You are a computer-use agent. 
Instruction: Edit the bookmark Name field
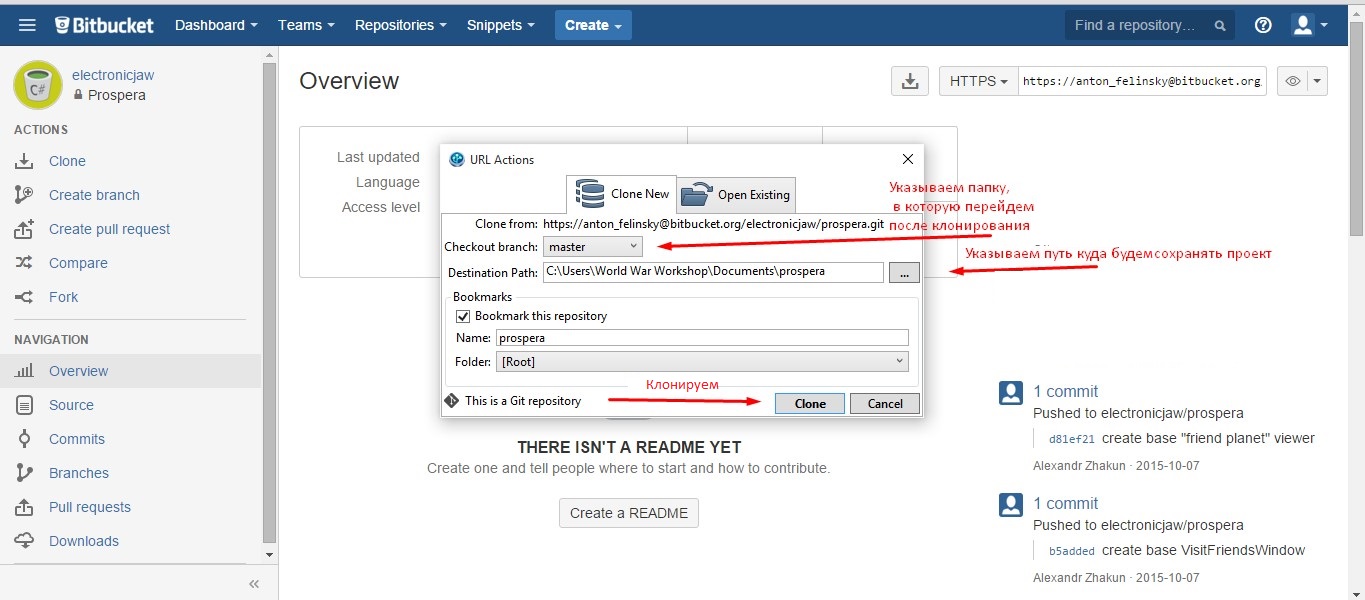(702, 338)
